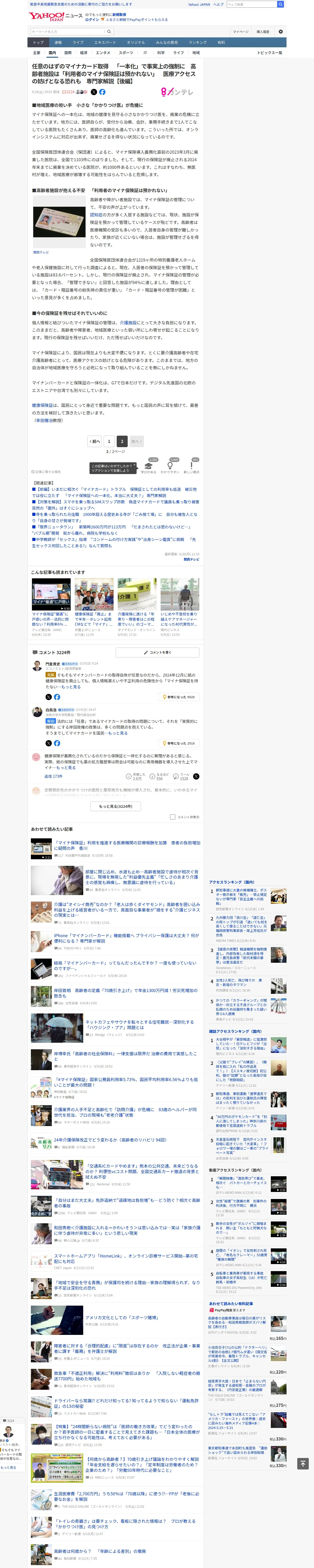
Task: Share 白鳥浩 comment on X
Action: click(49, 743)
